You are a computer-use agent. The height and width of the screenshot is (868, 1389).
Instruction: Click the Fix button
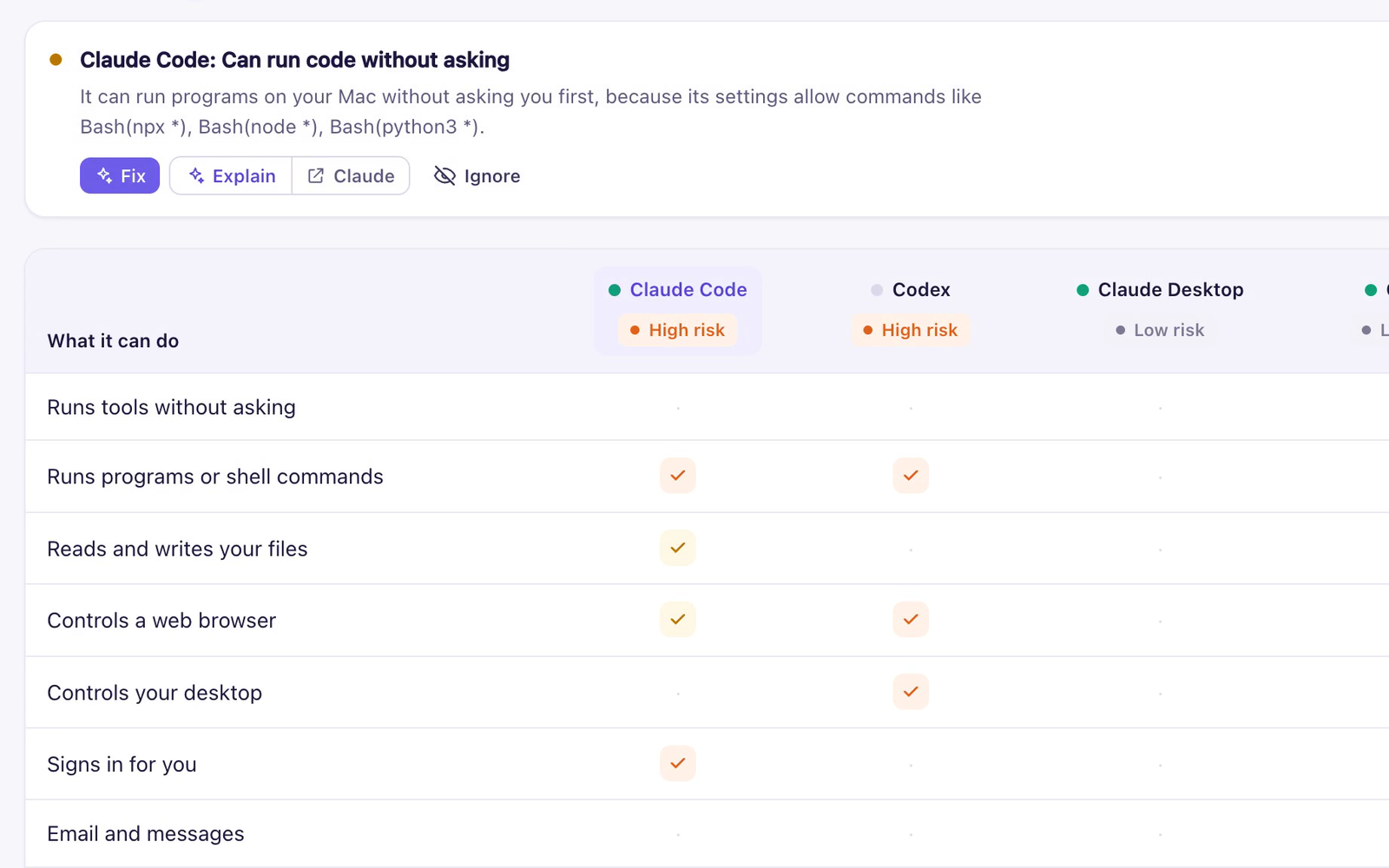(x=120, y=176)
